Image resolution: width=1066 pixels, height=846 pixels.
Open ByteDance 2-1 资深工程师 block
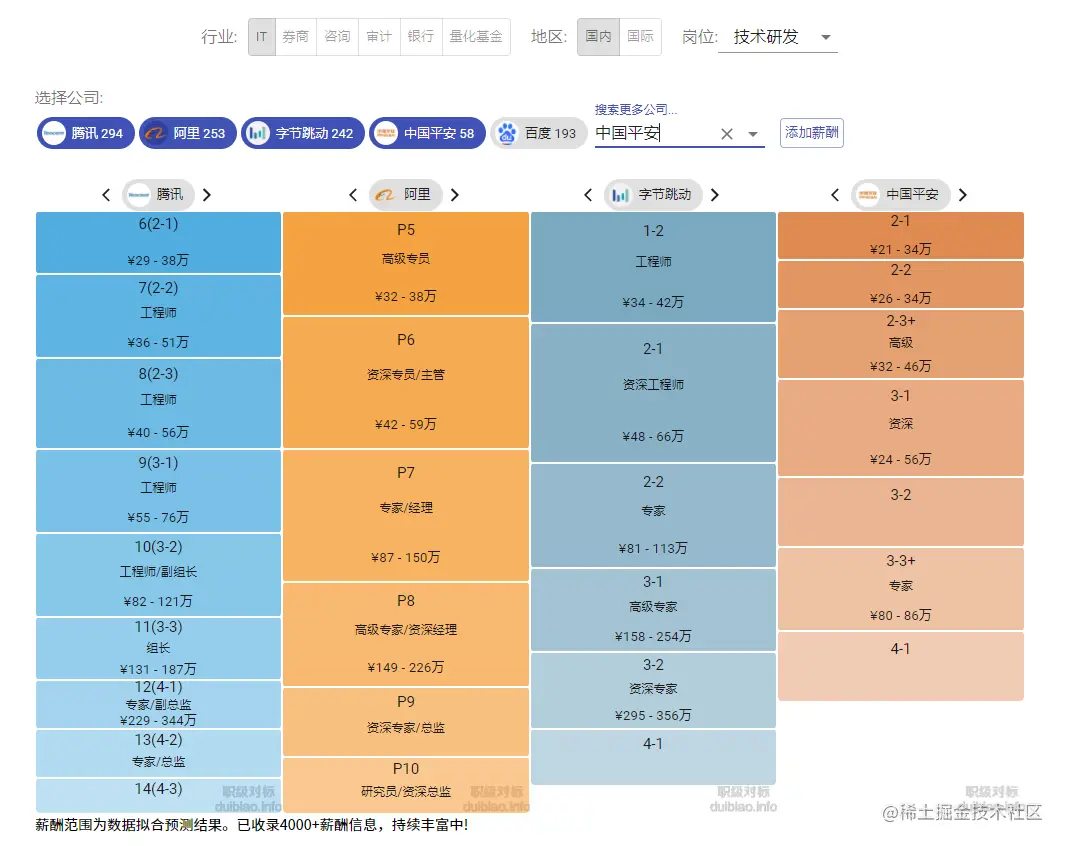coord(653,393)
